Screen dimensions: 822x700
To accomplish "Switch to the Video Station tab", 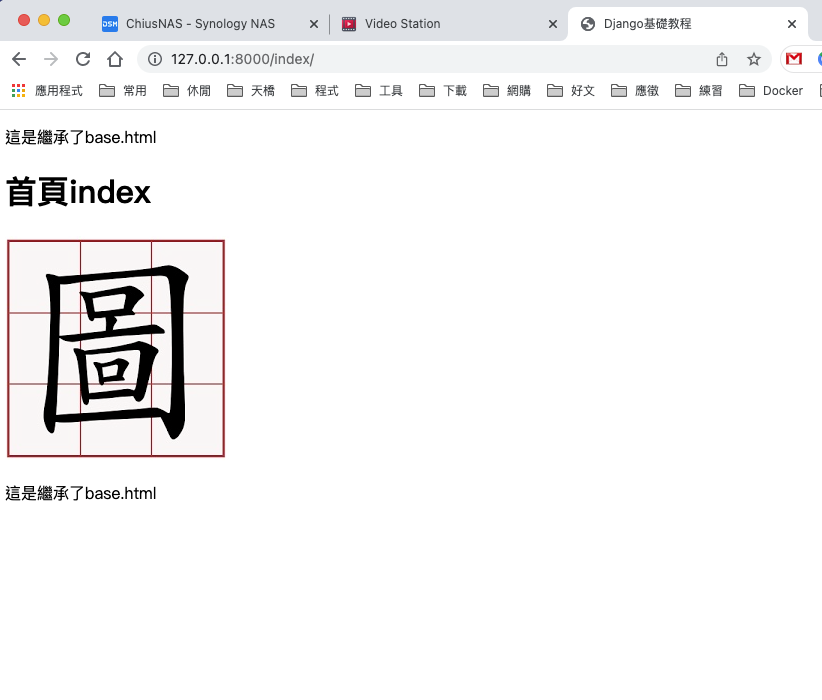I will (402, 24).
